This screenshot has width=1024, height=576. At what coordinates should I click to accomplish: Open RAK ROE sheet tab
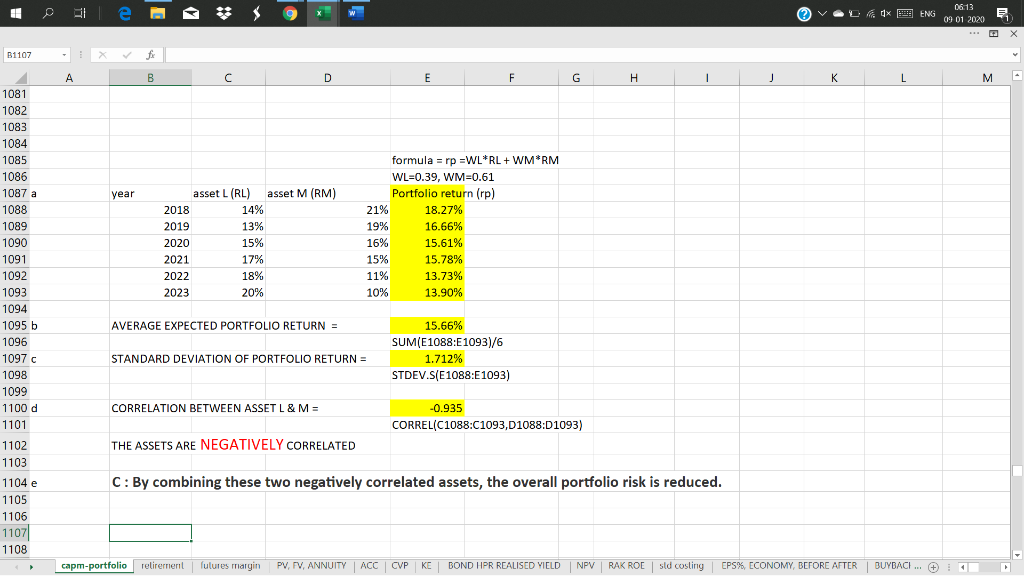tap(626, 566)
